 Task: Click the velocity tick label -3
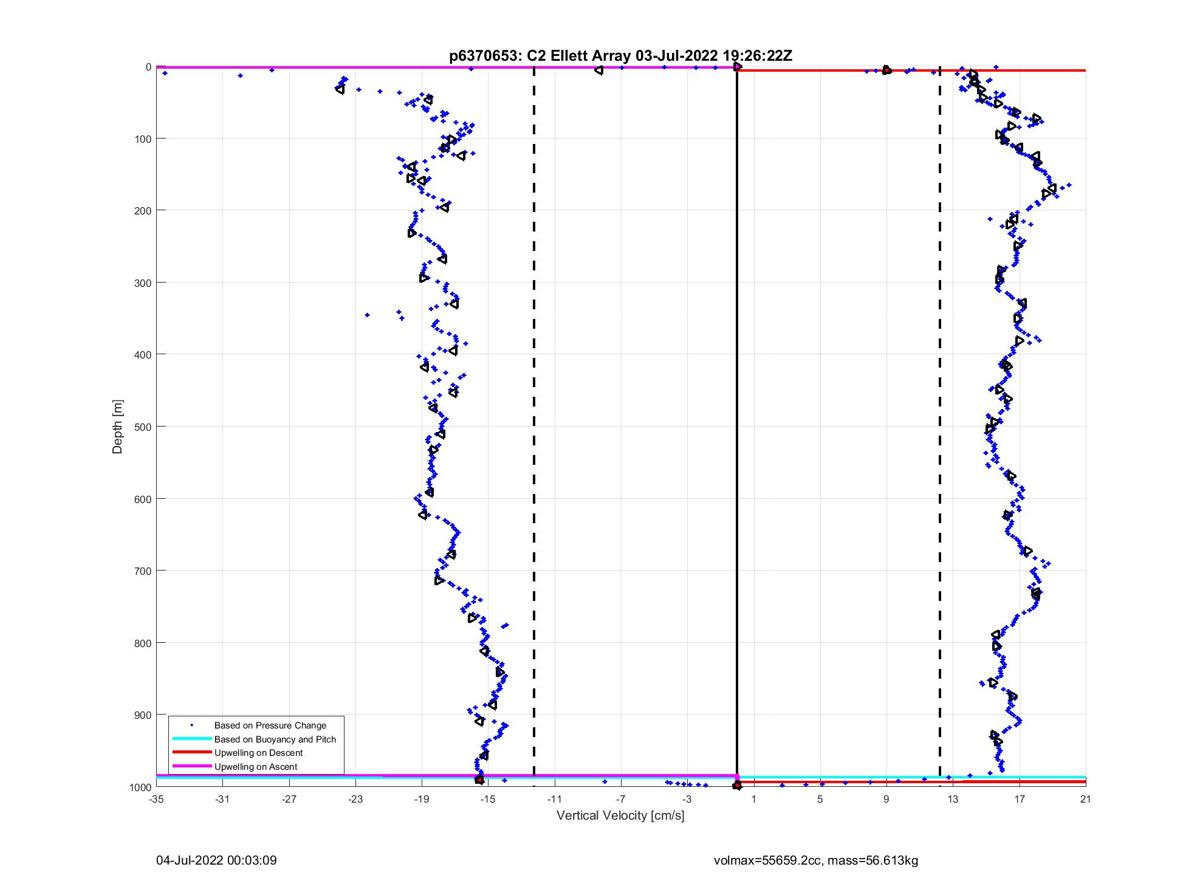click(687, 799)
